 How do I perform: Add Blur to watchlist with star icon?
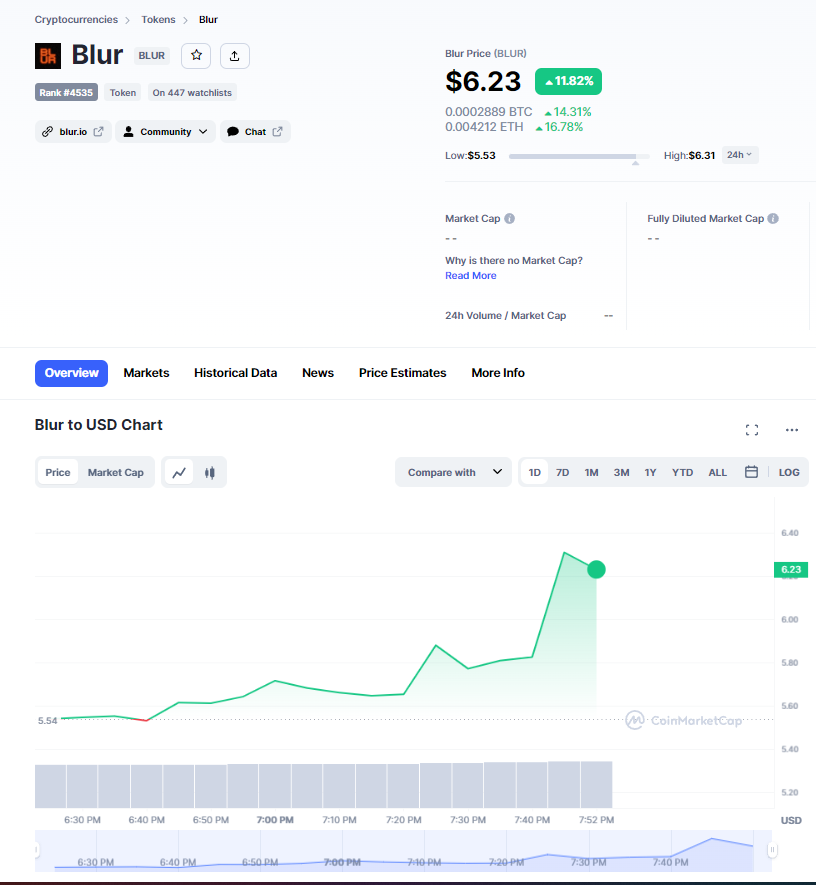(196, 56)
